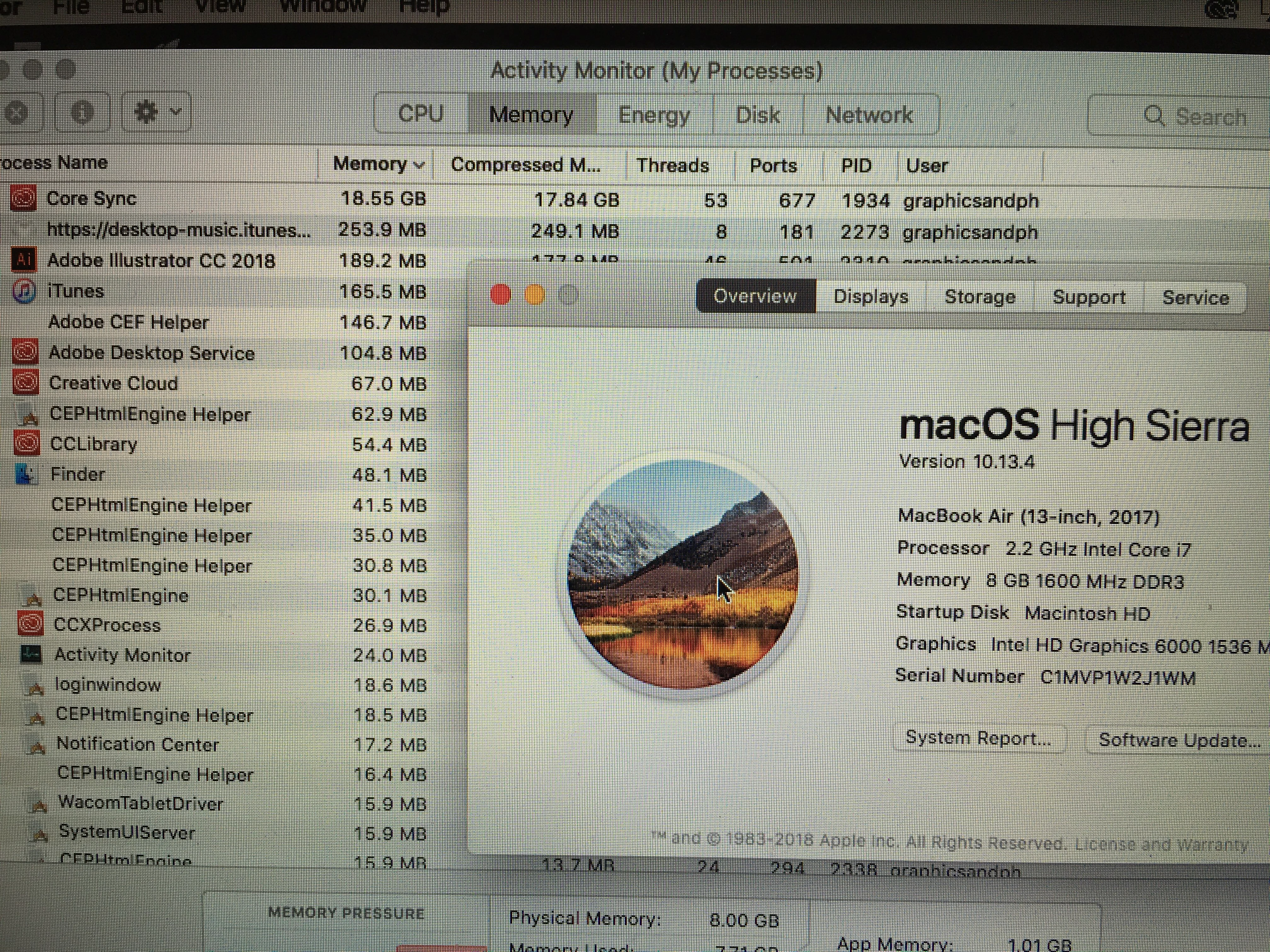Click the License and Warranty link
1270x952 pixels.
point(1161,844)
